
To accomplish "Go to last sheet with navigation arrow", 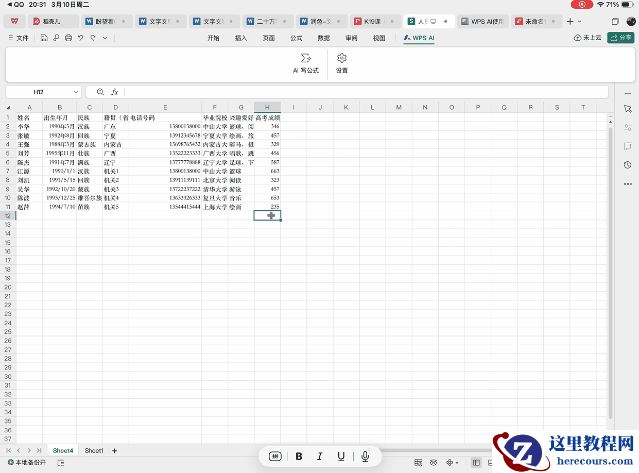I will [39, 451].
